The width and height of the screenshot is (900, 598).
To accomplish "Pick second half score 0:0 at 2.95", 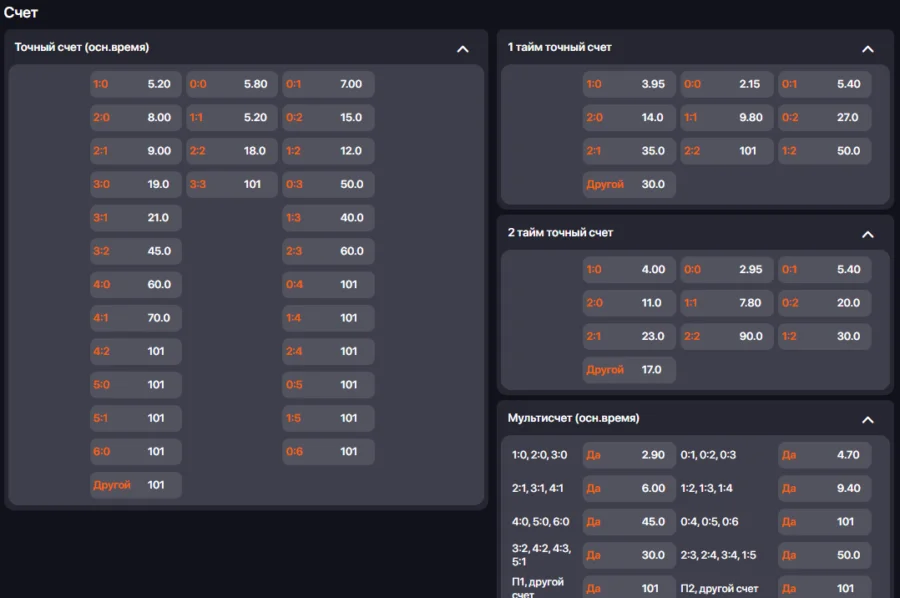I will (x=727, y=269).
